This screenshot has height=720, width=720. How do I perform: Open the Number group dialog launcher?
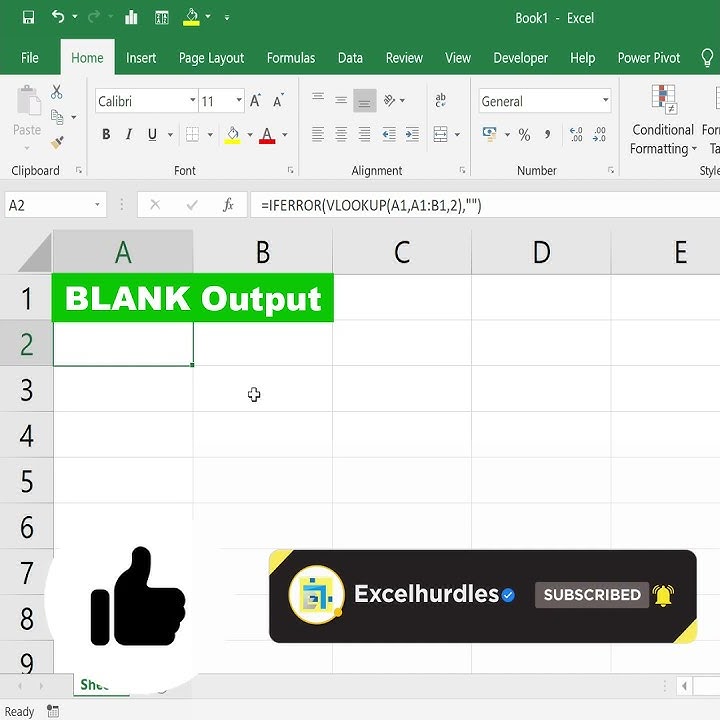click(611, 170)
